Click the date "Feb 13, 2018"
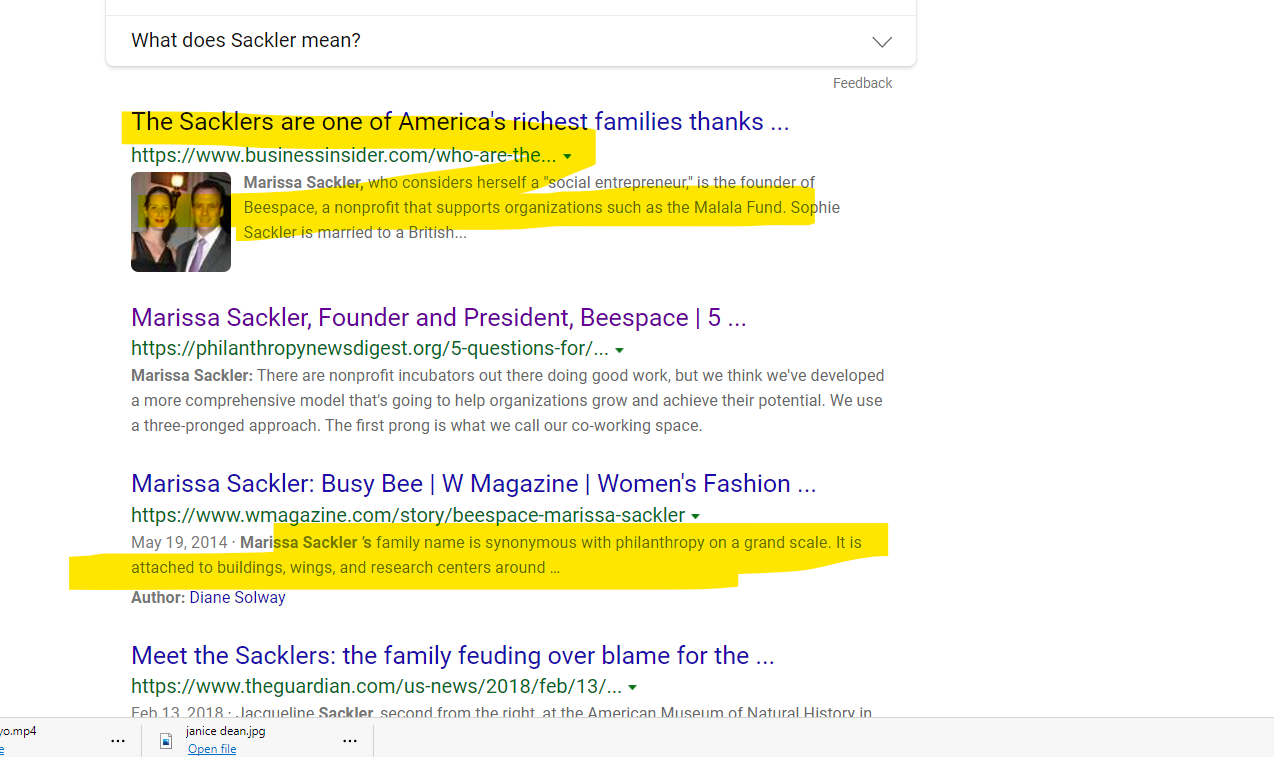The height and width of the screenshot is (757, 1274). tap(177, 713)
